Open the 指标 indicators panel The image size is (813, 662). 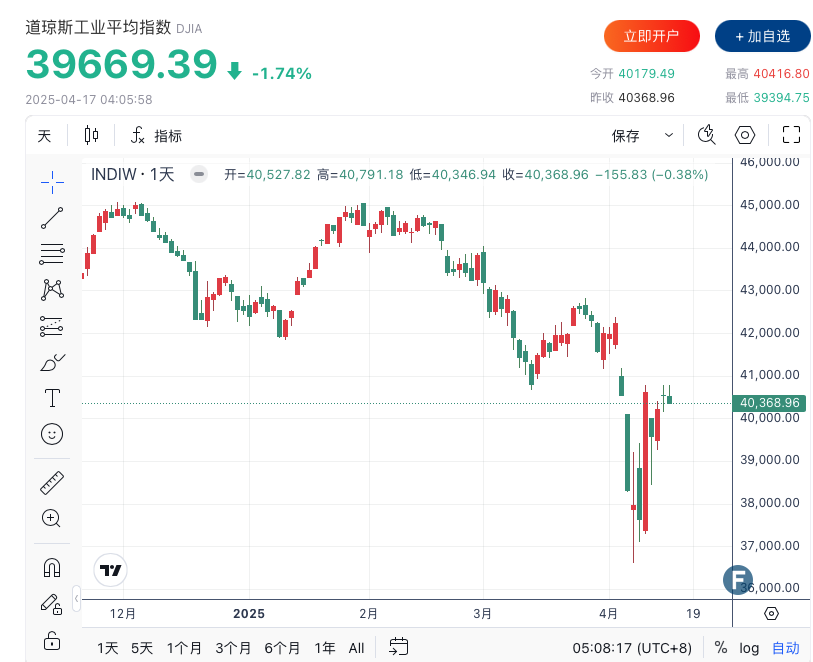pos(156,136)
